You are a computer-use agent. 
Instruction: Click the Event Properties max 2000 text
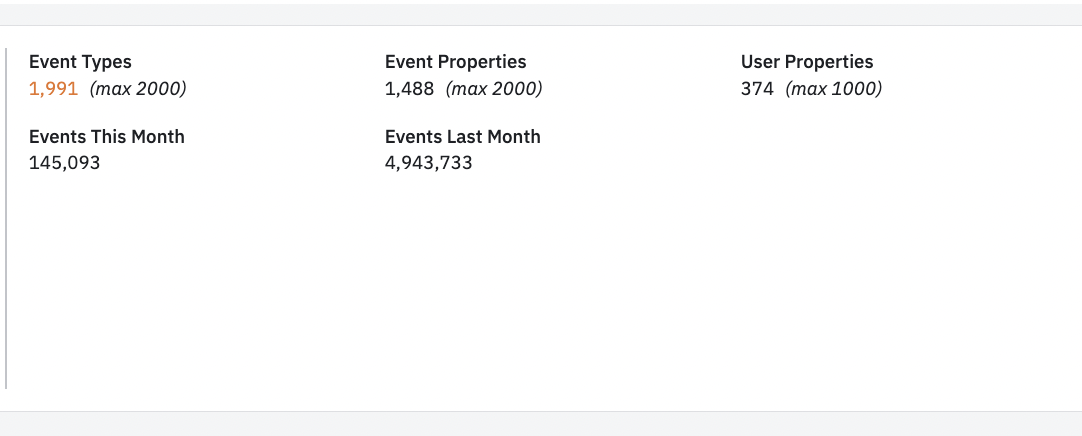[x=494, y=89]
